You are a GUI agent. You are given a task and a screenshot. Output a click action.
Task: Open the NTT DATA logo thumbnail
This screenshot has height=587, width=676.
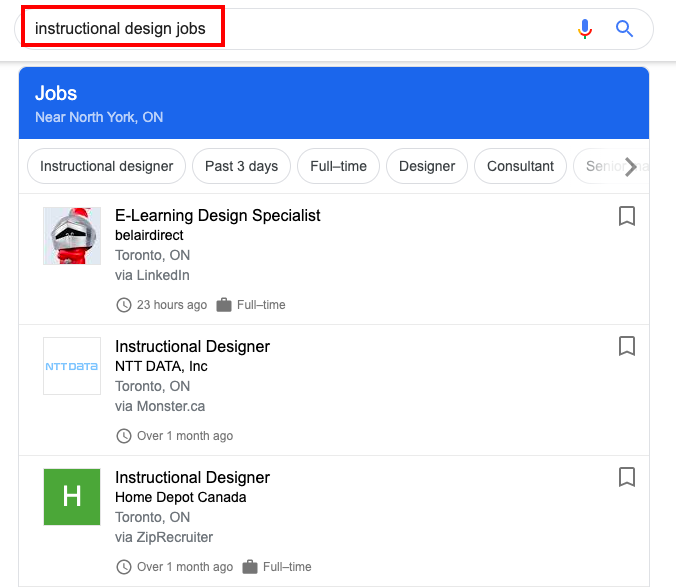tap(72, 366)
